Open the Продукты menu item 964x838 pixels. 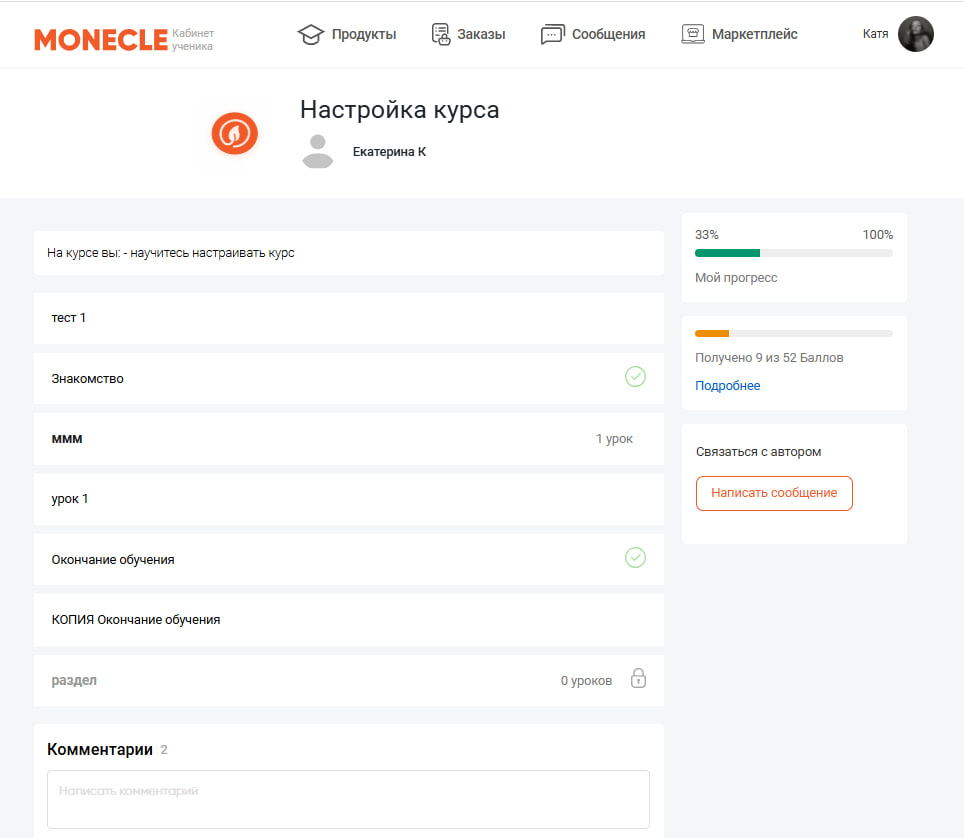[364, 34]
